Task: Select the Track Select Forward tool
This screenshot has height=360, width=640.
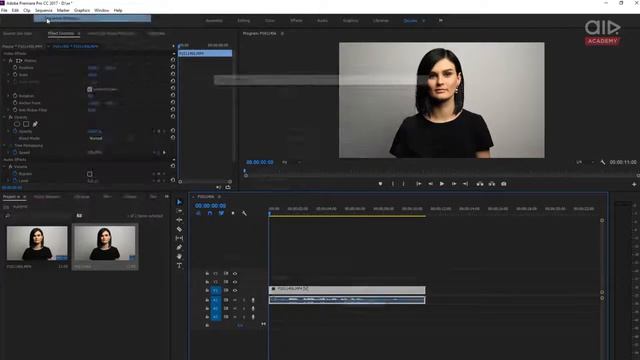Action: pyautogui.click(x=179, y=211)
